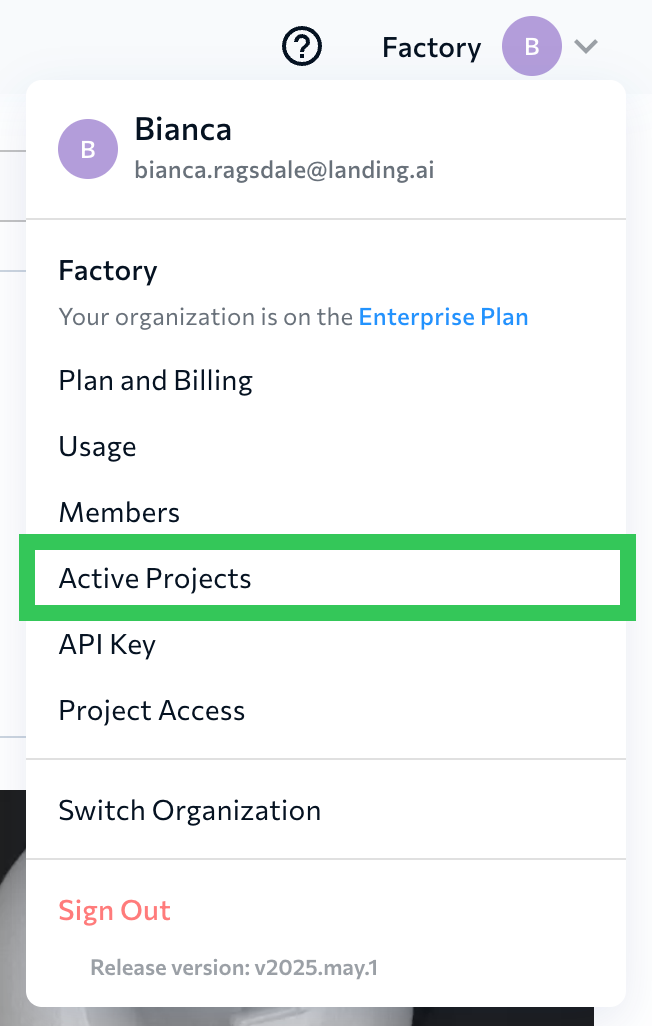View the Members list
This screenshot has width=652, height=1026.
coord(119,512)
